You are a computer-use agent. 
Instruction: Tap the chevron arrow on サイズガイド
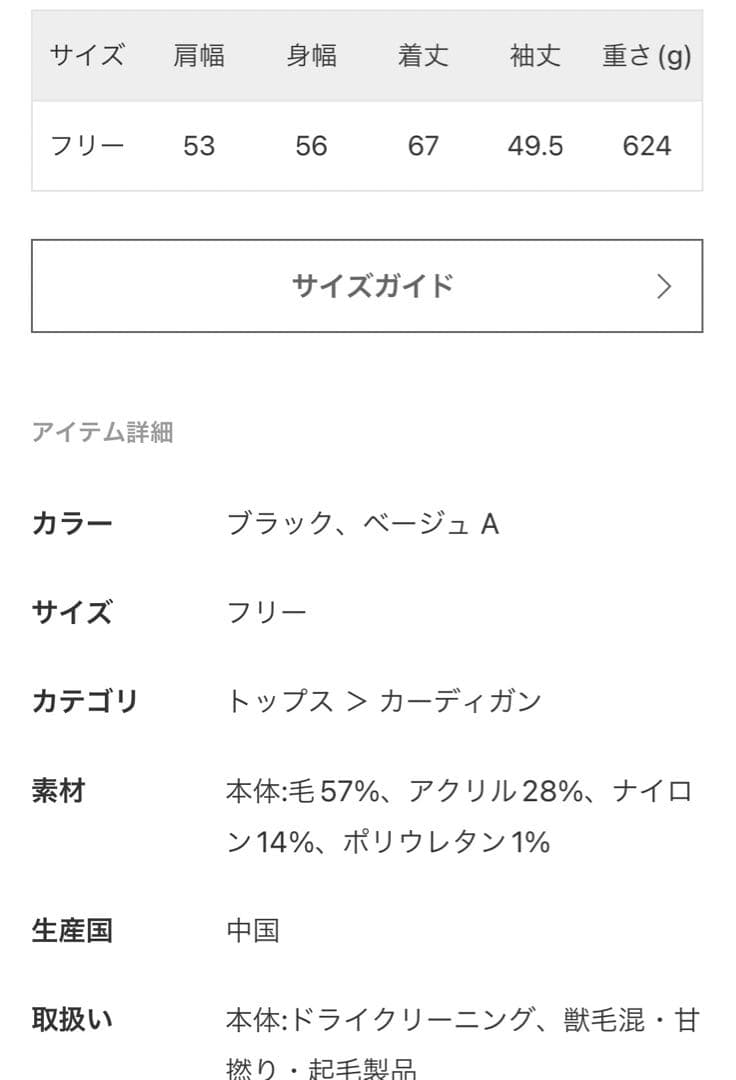[664, 287]
